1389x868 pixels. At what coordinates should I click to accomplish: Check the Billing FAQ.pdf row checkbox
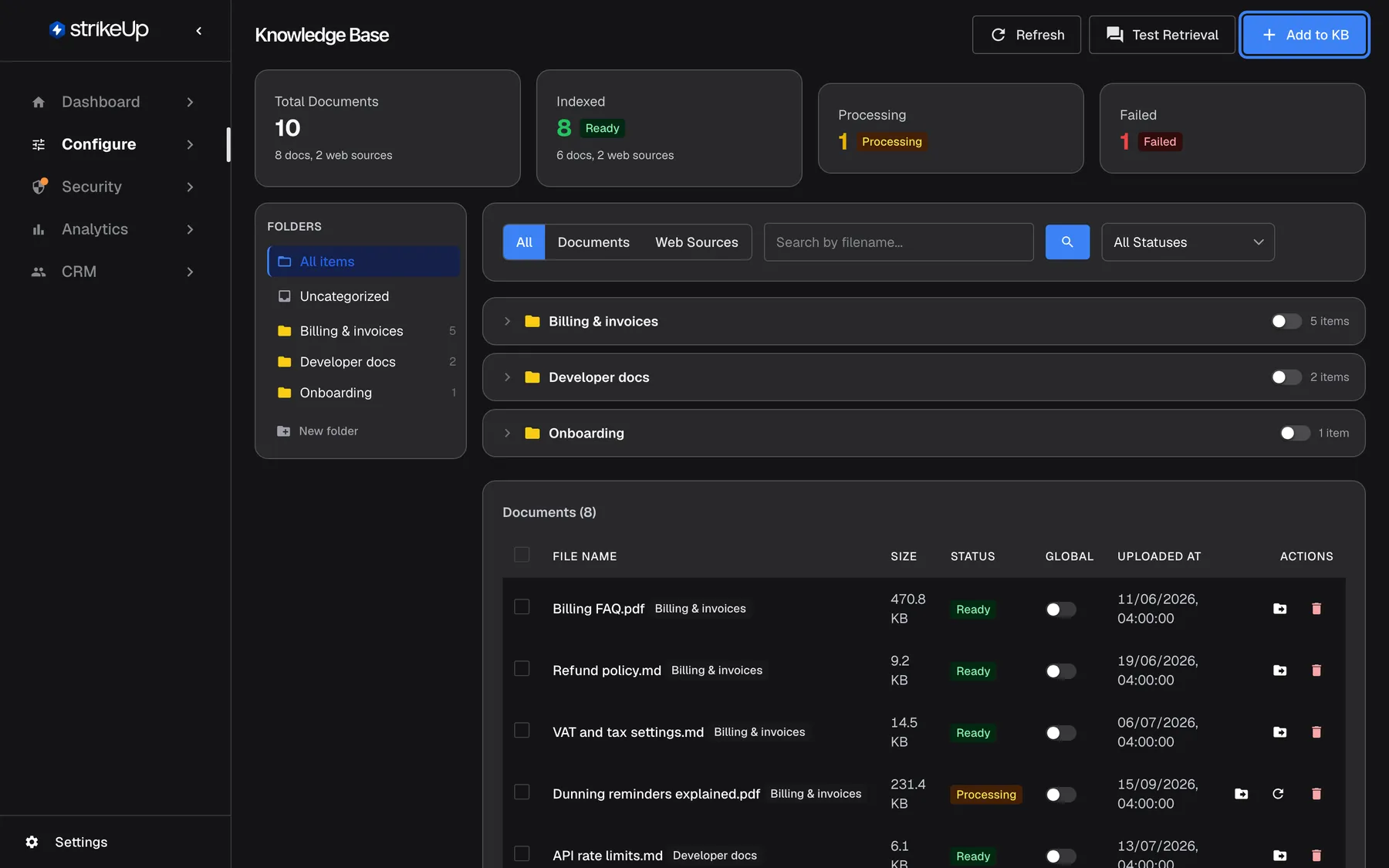tap(522, 607)
